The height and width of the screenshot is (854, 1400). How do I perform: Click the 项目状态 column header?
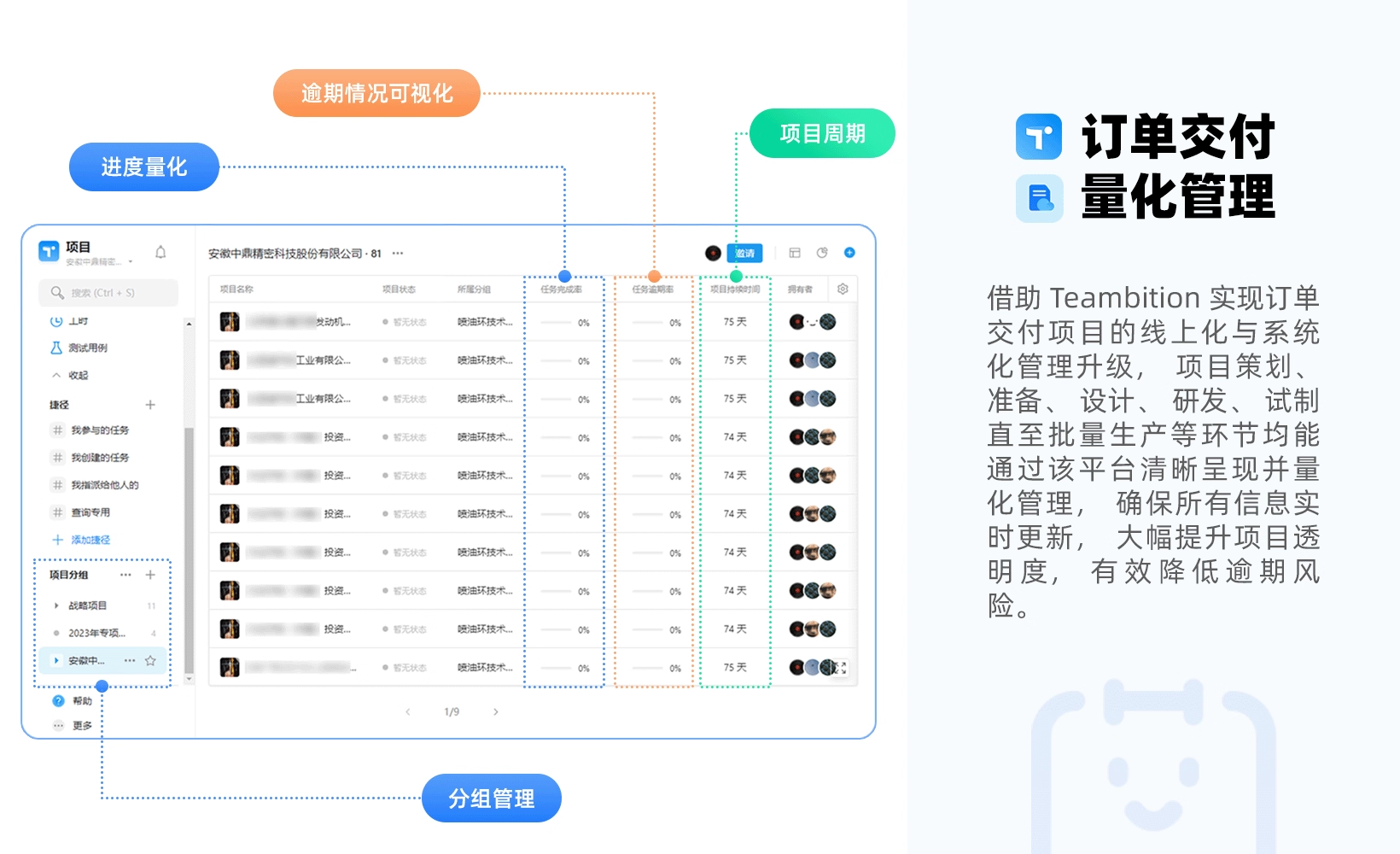click(x=399, y=290)
